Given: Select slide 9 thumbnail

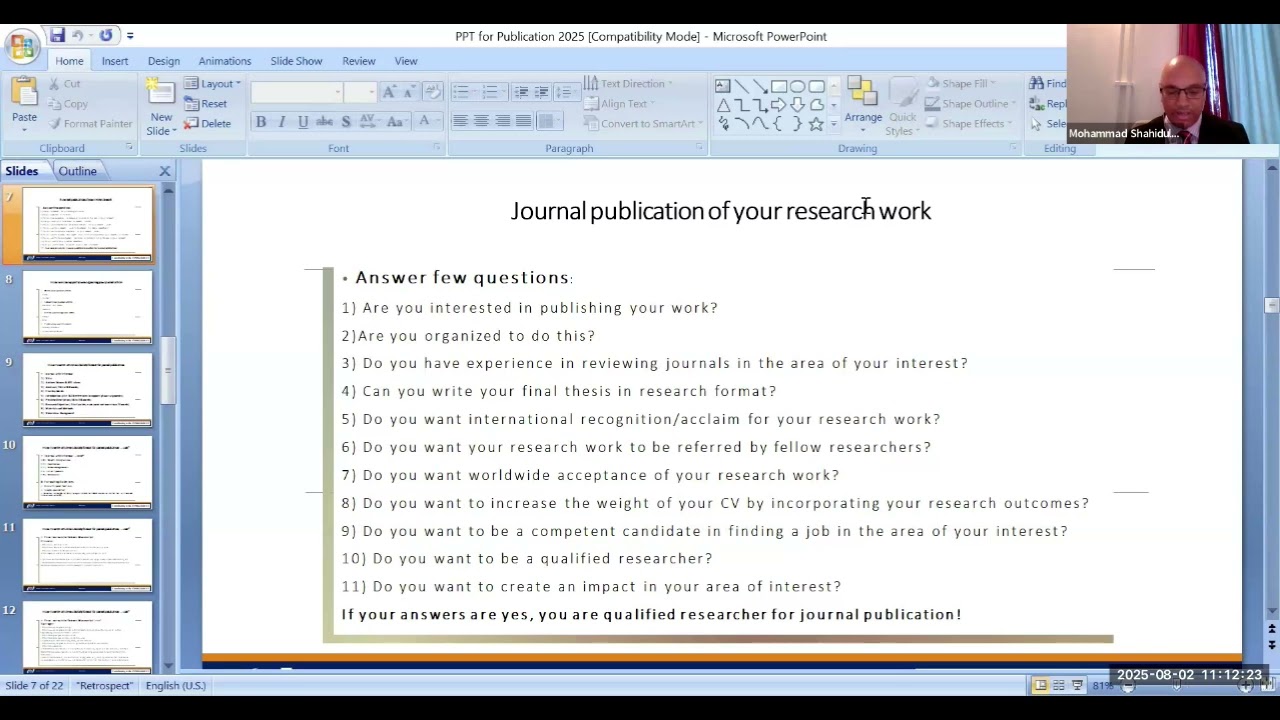Looking at the screenshot, I should [87, 389].
